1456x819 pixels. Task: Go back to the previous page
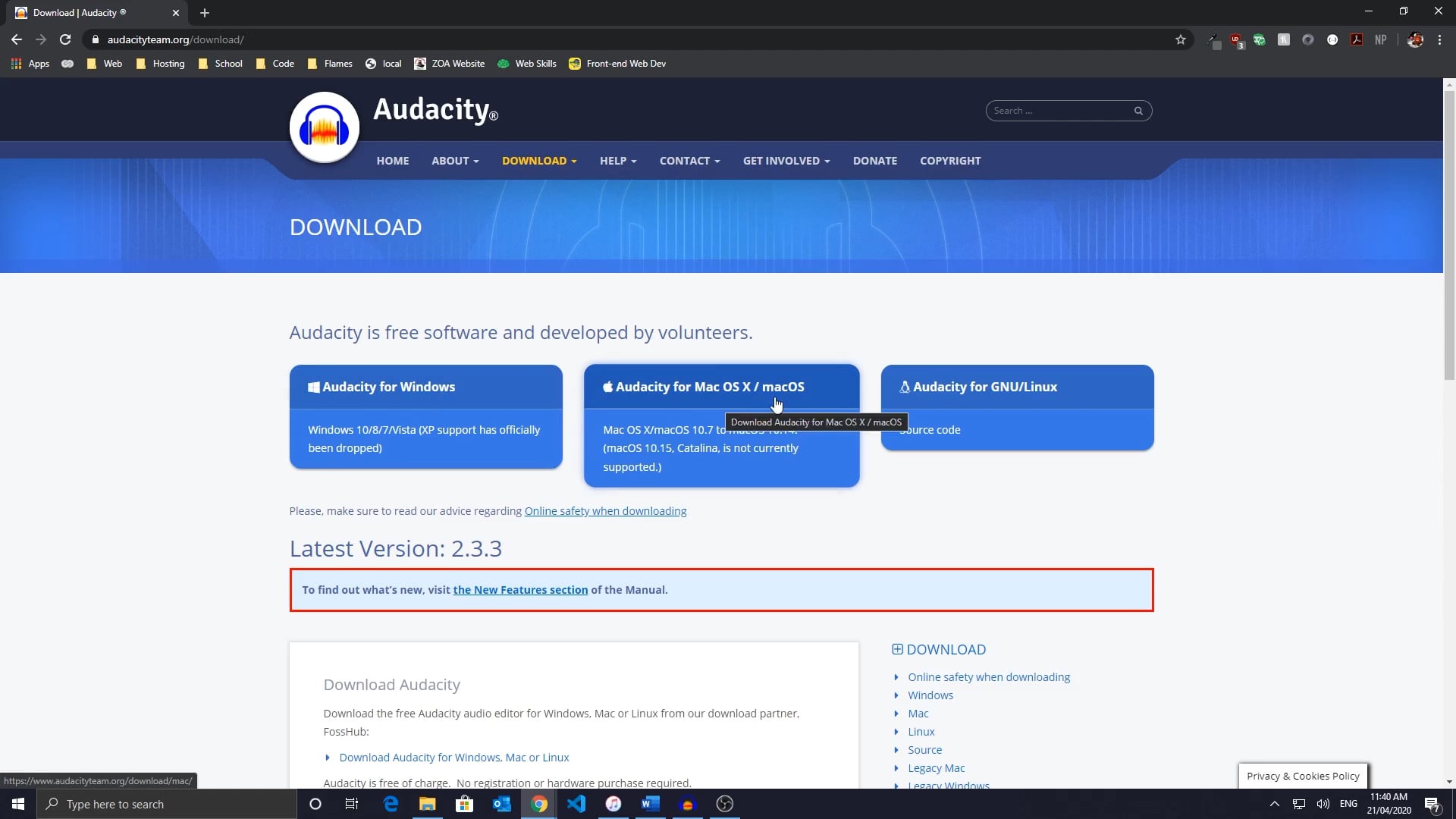point(17,39)
